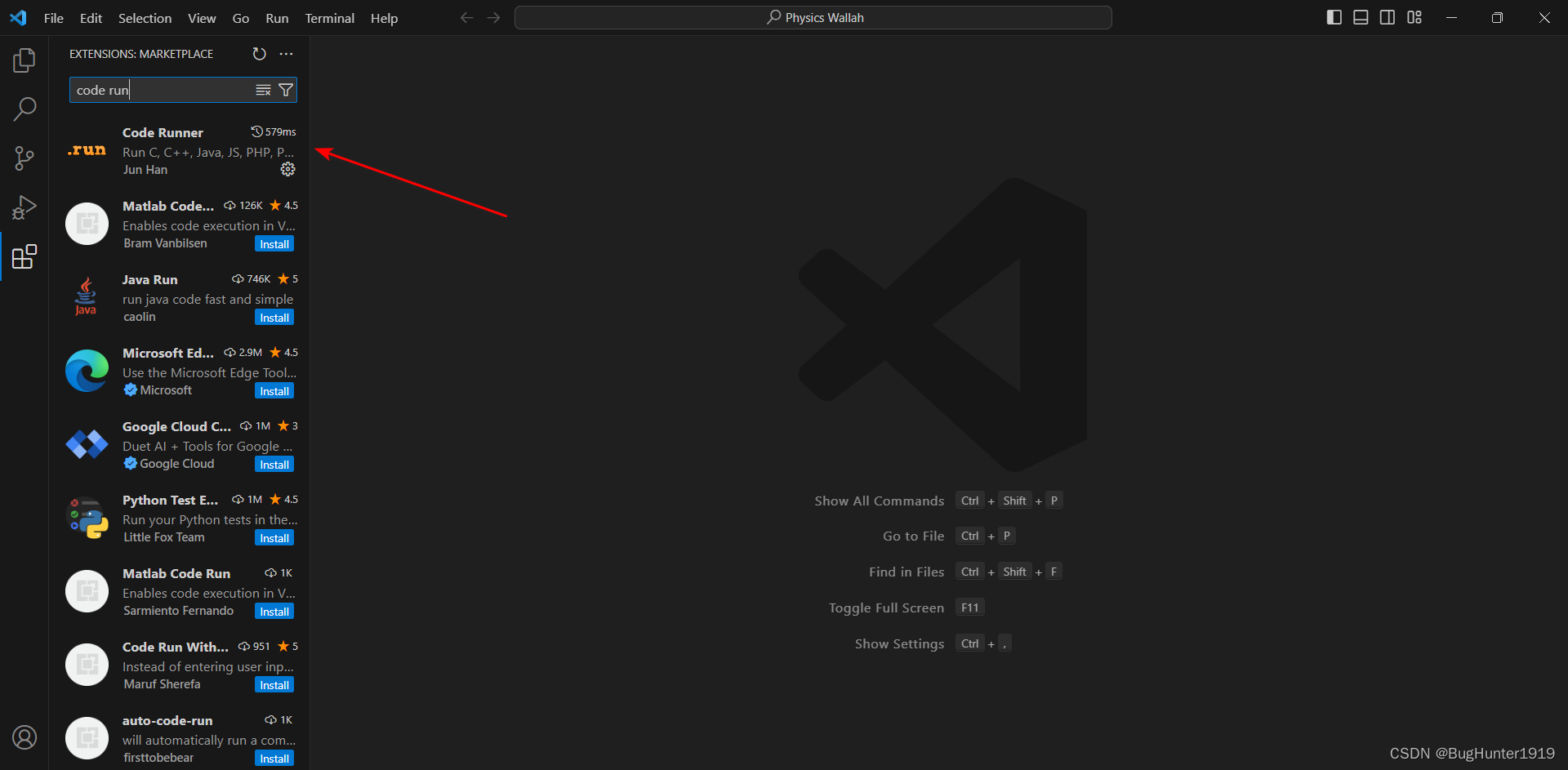Click the Microsoft Edge Tools icon
Screen dimensions: 1568x770
(87, 371)
